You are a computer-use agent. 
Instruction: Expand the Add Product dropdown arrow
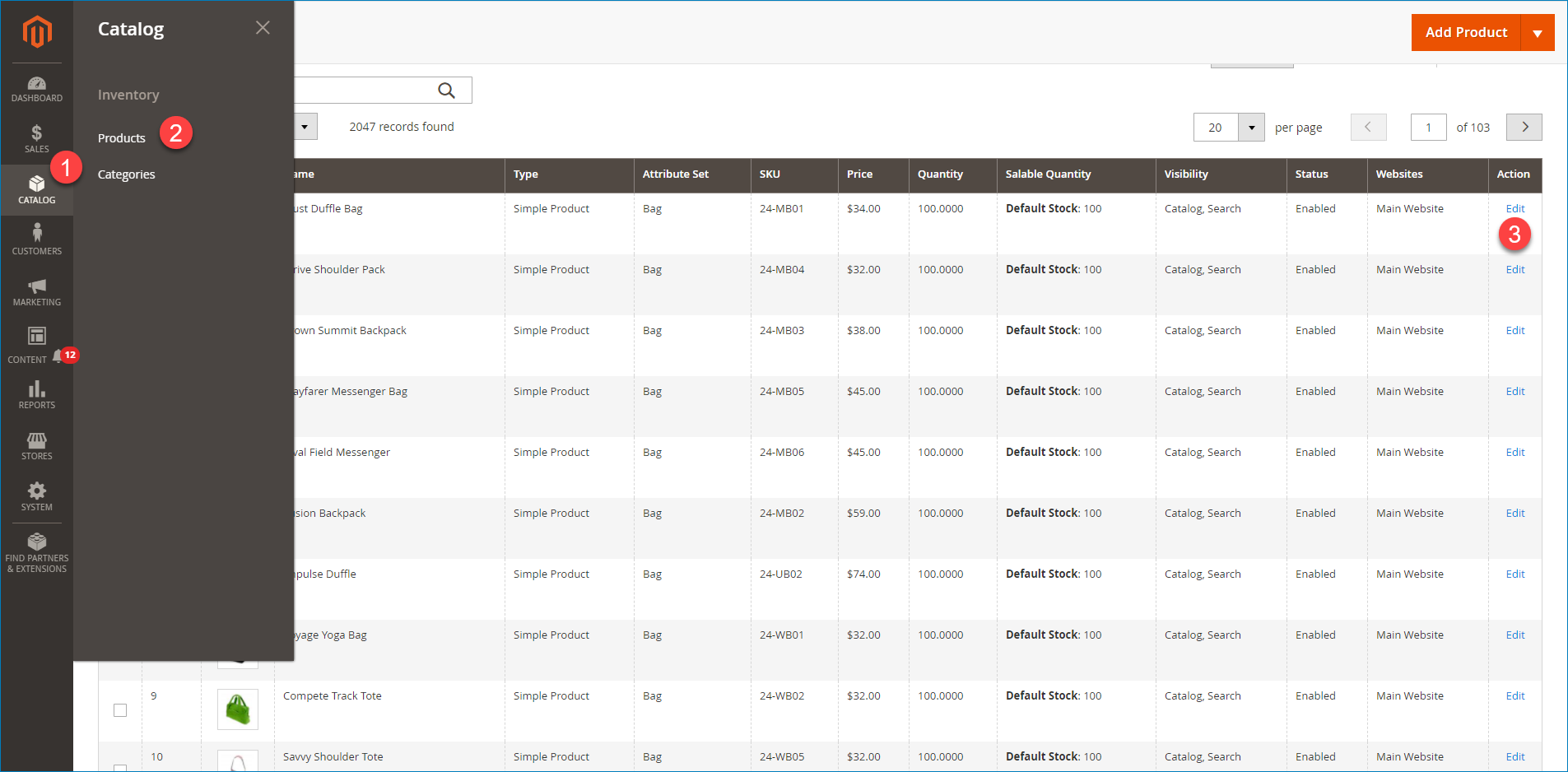(1537, 33)
